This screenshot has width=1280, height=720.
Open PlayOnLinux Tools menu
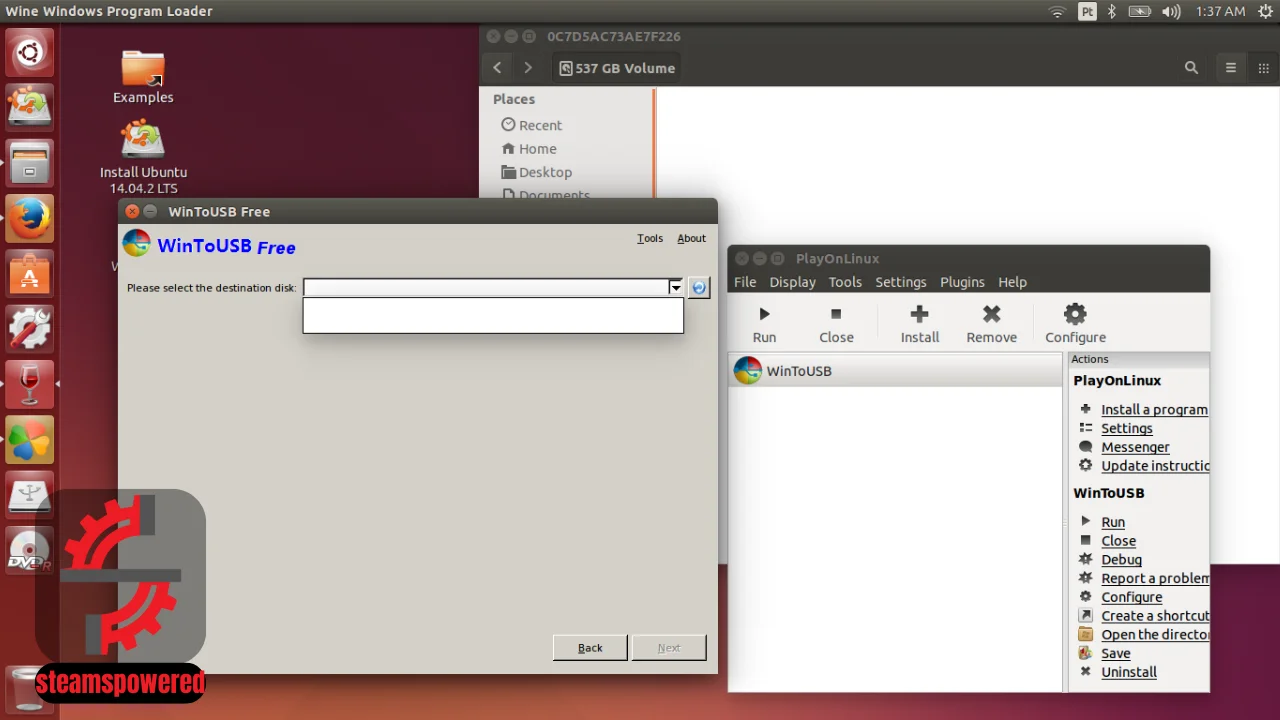tap(845, 282)
